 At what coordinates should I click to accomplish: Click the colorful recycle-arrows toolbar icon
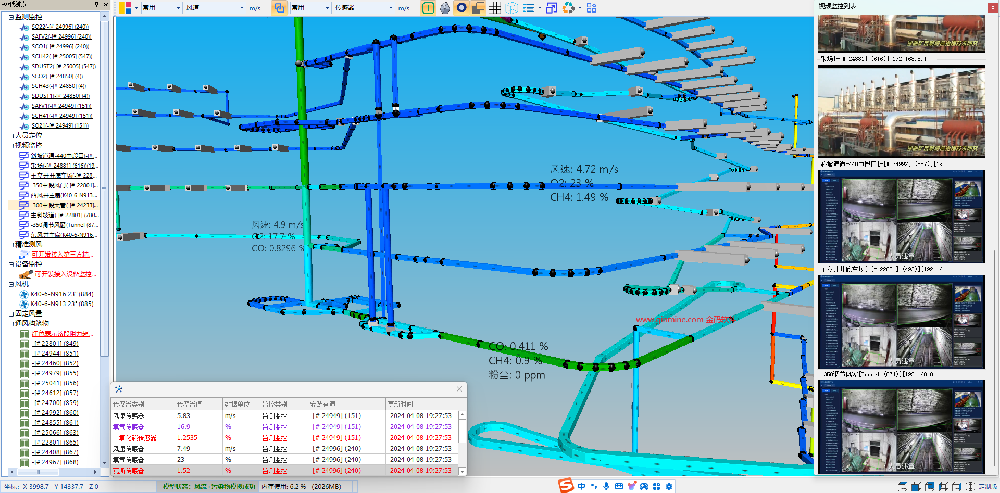pyautogui.click(x=569, y=7)
